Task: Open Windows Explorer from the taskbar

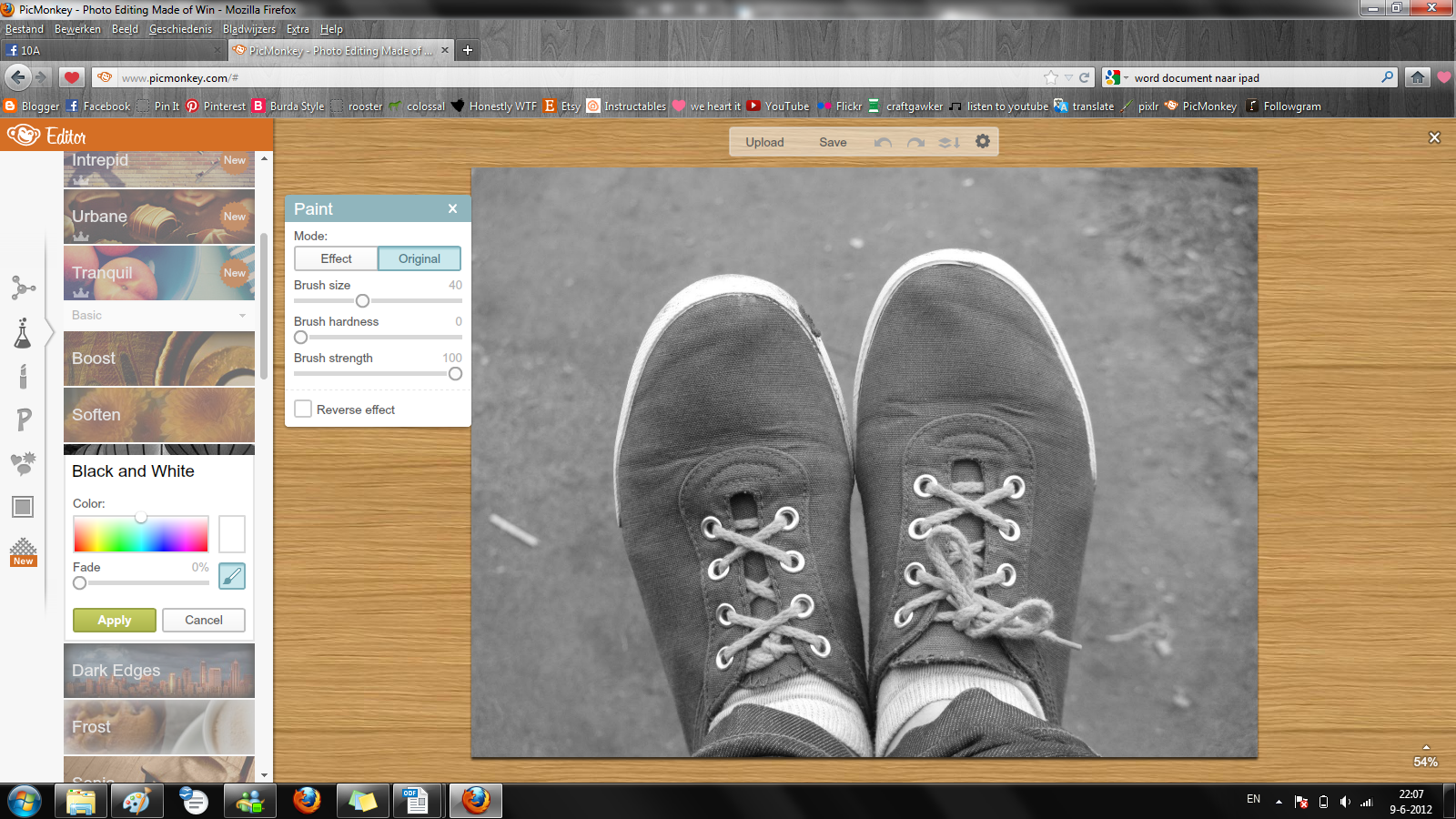Action: coord(80,802)
